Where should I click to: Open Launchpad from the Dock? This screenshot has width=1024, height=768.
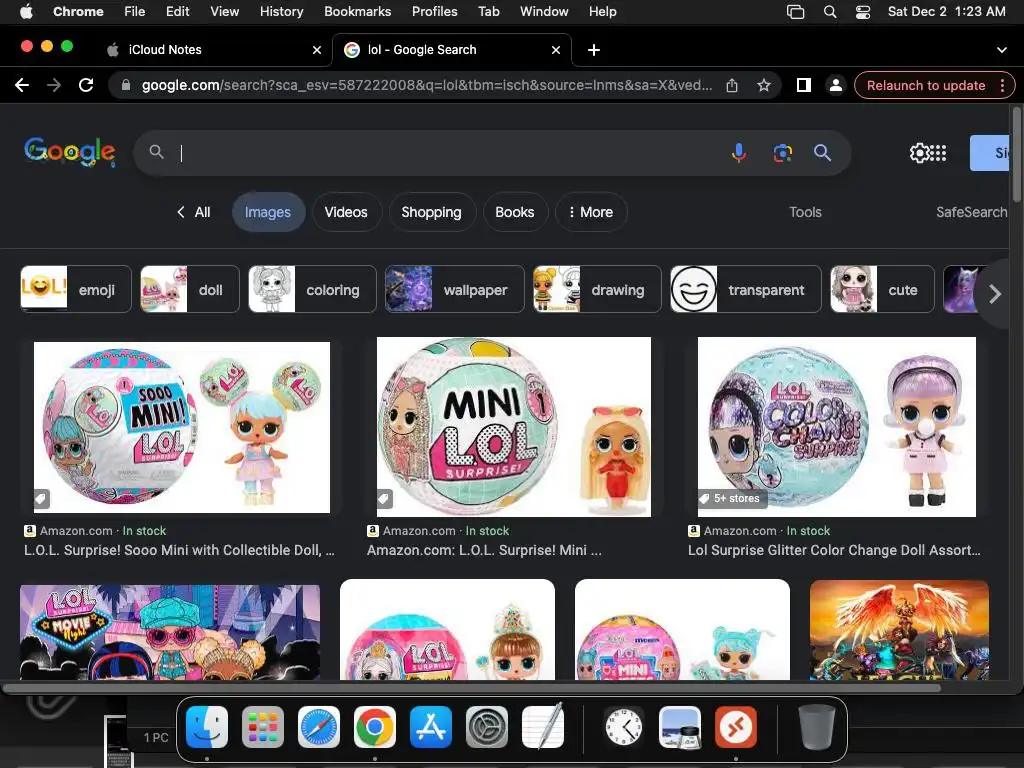(x=263, y=727)
